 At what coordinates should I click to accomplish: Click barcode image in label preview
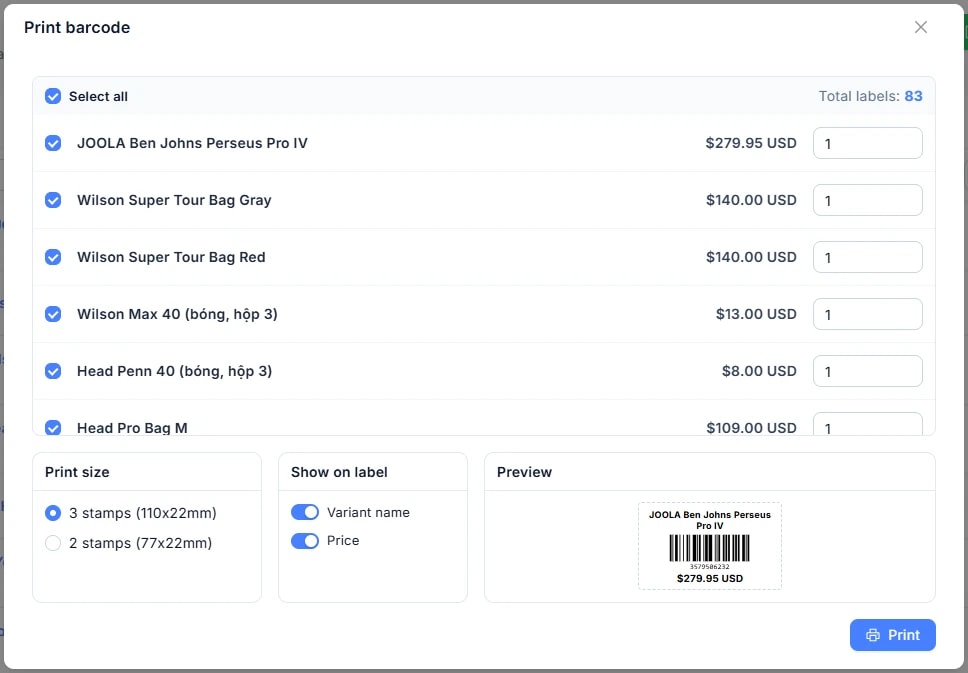coord(709,548)
